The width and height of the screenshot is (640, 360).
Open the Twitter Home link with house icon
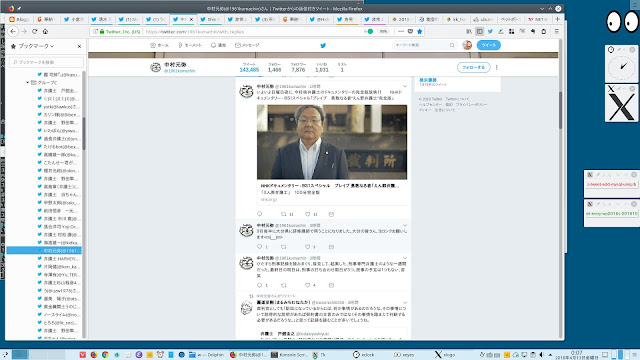point(159,45)
